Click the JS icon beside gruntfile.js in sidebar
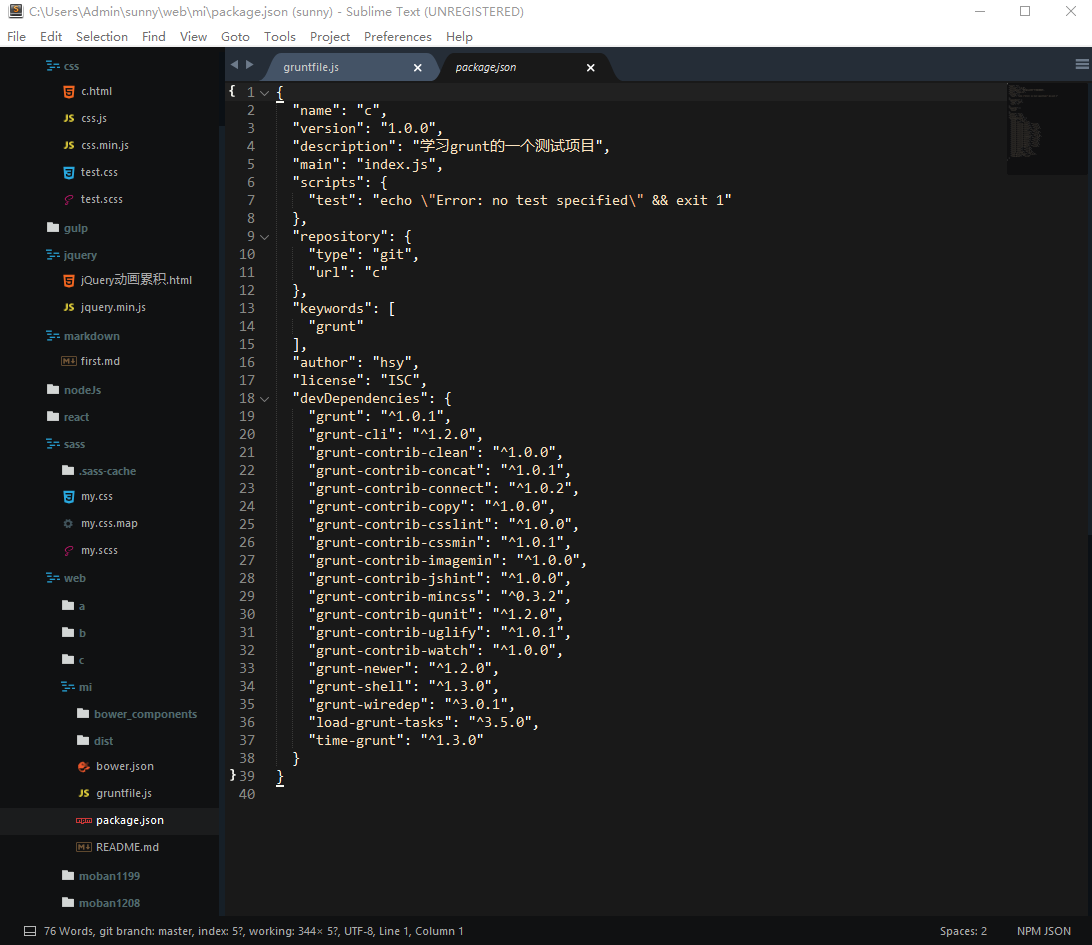The height and width of the screenshot is (945, 1092). tap(84, 793)
